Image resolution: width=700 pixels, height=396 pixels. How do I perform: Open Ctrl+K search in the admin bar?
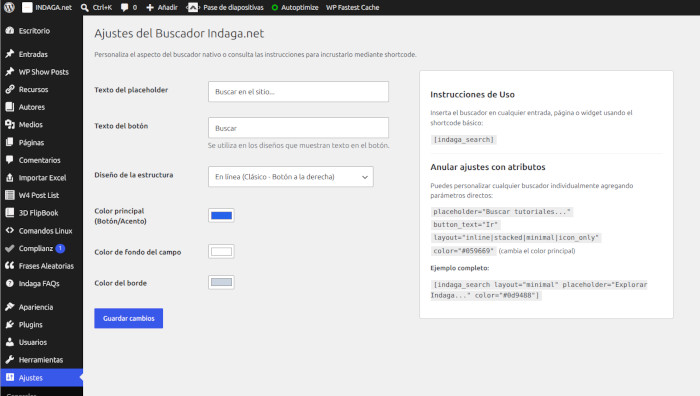(96, 8)
